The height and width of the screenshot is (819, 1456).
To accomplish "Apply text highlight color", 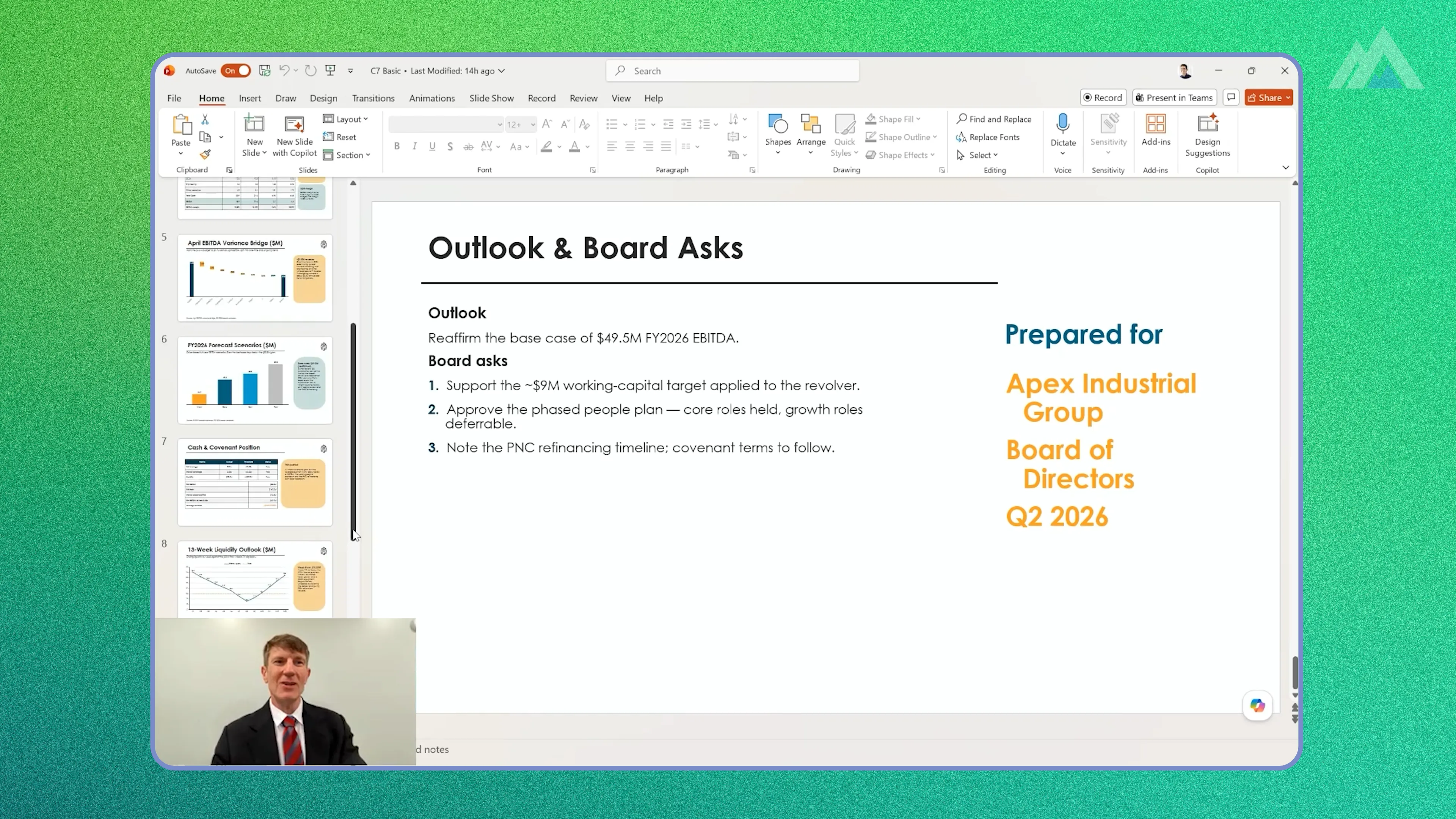I will pyautogui.click(x=546, y=146).
